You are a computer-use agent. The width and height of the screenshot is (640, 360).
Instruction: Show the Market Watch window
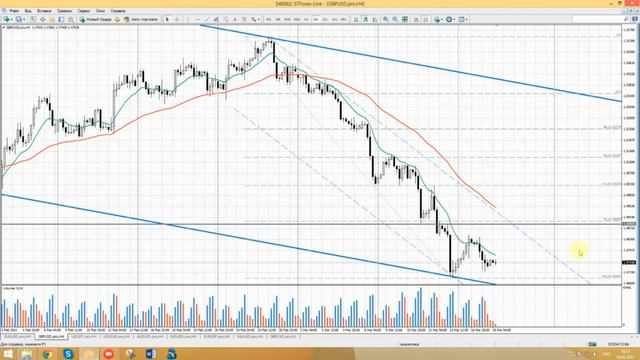[x=33, y=19]
